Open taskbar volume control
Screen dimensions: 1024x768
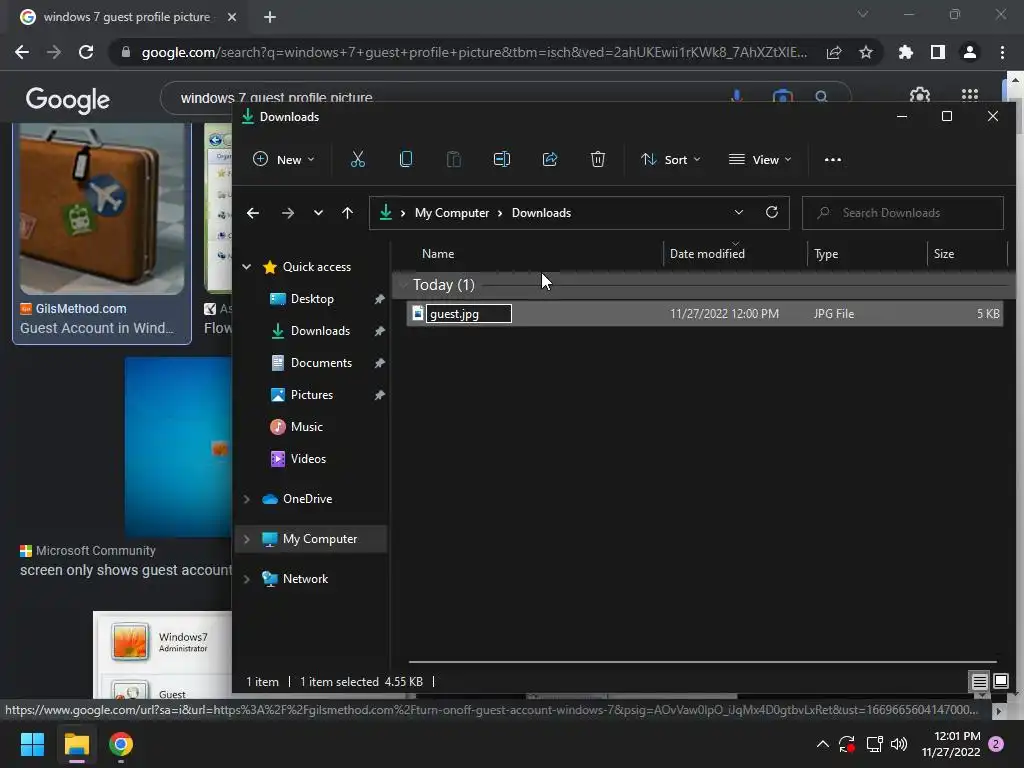[x=899, y=744]
